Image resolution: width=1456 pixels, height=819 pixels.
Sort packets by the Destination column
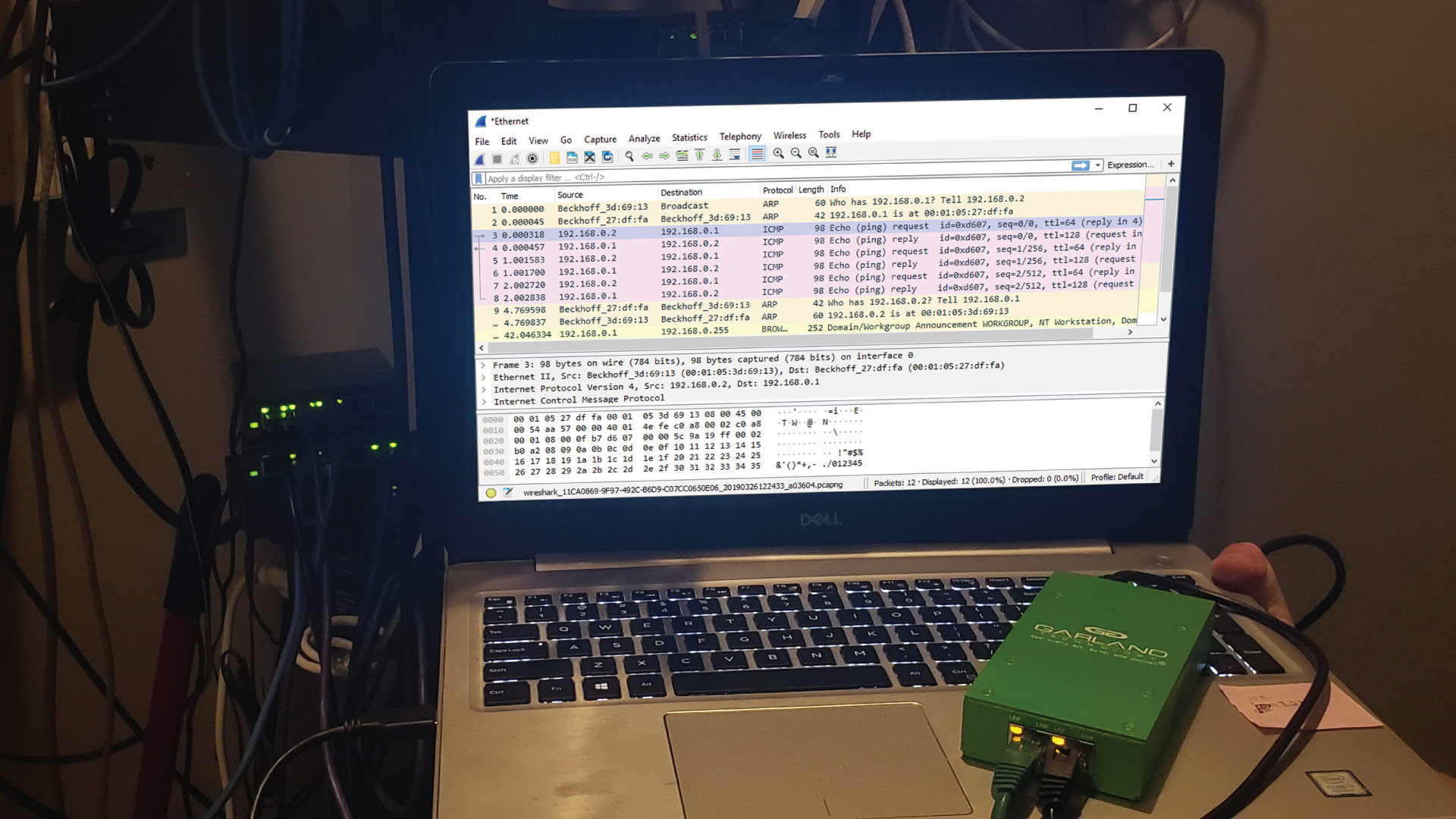pos(708,193)
